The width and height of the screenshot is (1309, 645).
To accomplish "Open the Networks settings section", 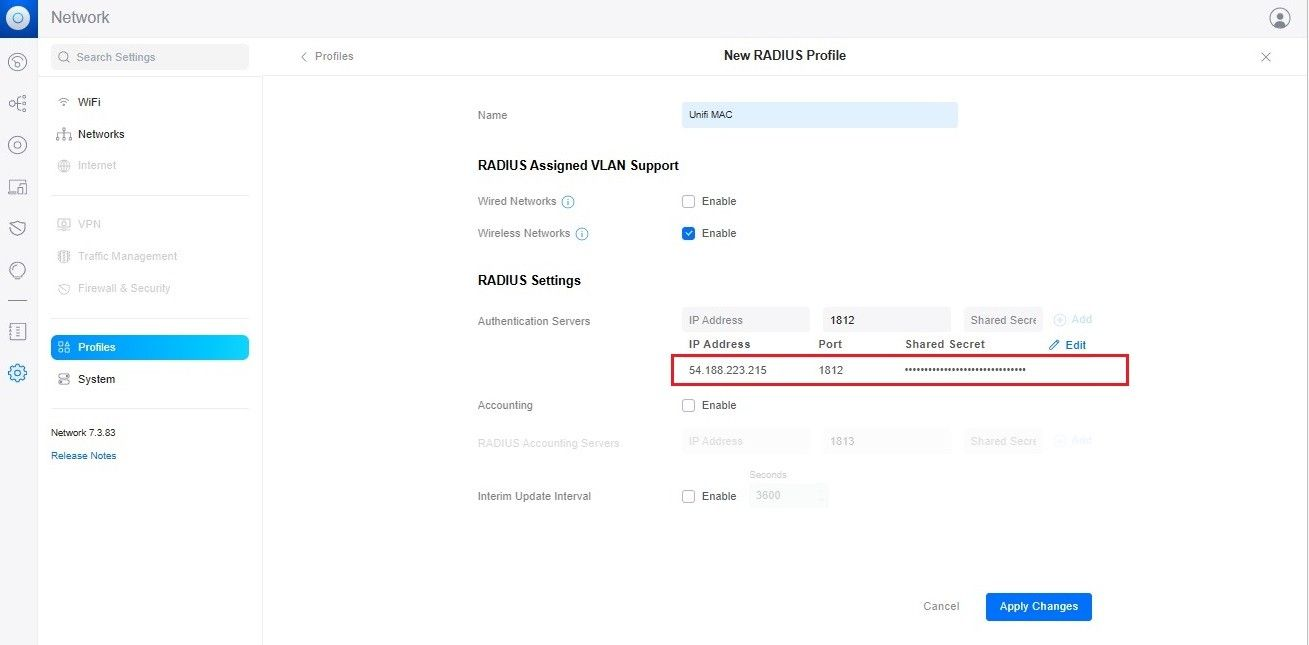I will pos(102,133).
